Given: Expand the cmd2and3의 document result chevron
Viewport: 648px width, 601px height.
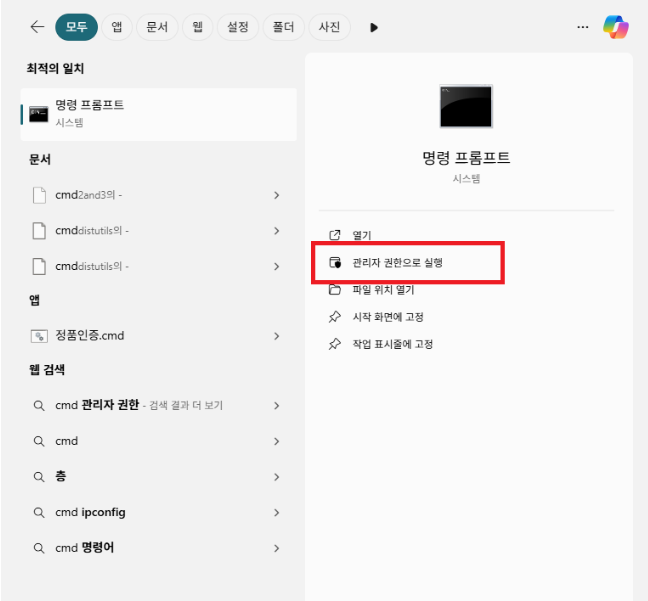Looking at the screenshot, I should tap(276, 195).
